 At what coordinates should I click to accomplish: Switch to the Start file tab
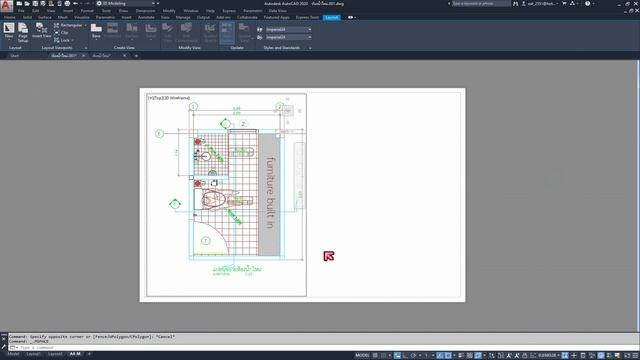tap(15, 56)
